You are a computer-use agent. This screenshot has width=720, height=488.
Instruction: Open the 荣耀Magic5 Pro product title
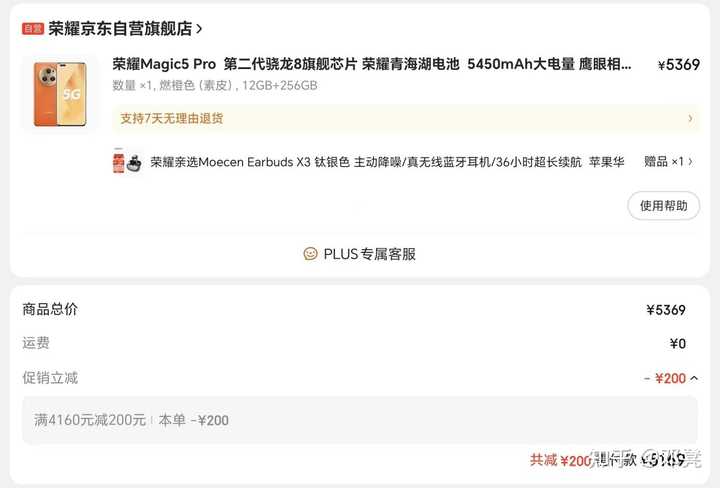point(371,64)
